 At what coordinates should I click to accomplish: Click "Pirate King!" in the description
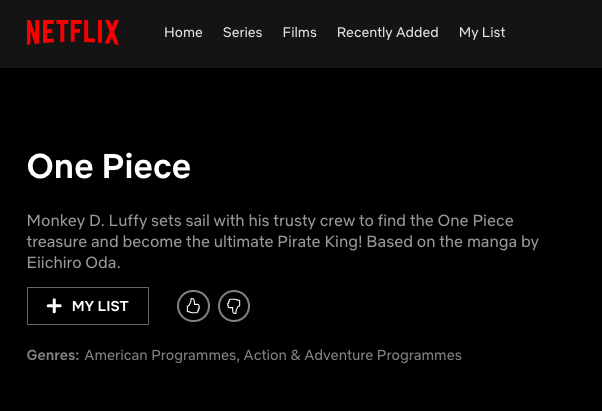[320, 242]
